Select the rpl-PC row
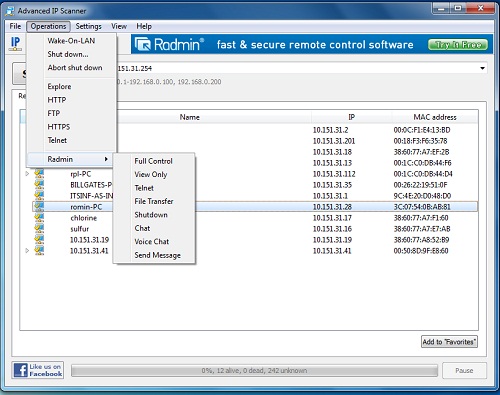 pyautogui.click(x=255, y=174)
